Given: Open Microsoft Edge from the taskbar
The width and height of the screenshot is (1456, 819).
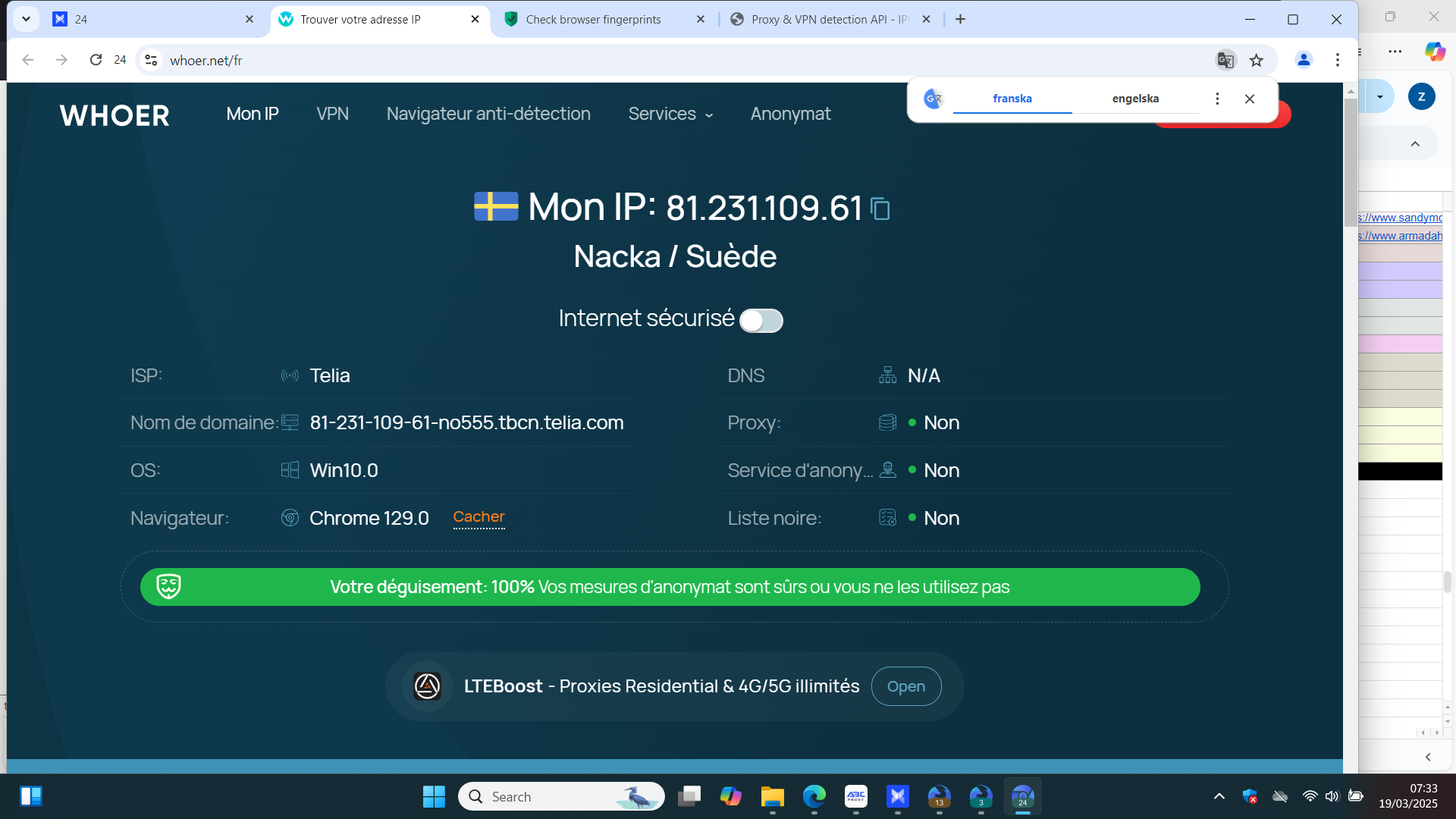Looking at the screenshot, I should coord(814,796).
